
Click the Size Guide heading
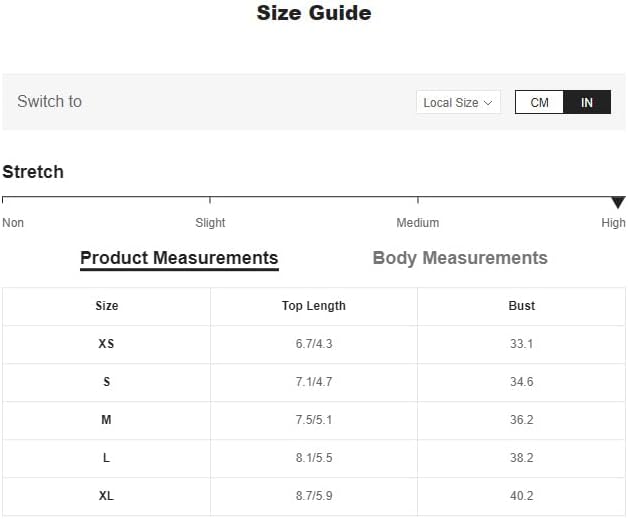[313, 13]
